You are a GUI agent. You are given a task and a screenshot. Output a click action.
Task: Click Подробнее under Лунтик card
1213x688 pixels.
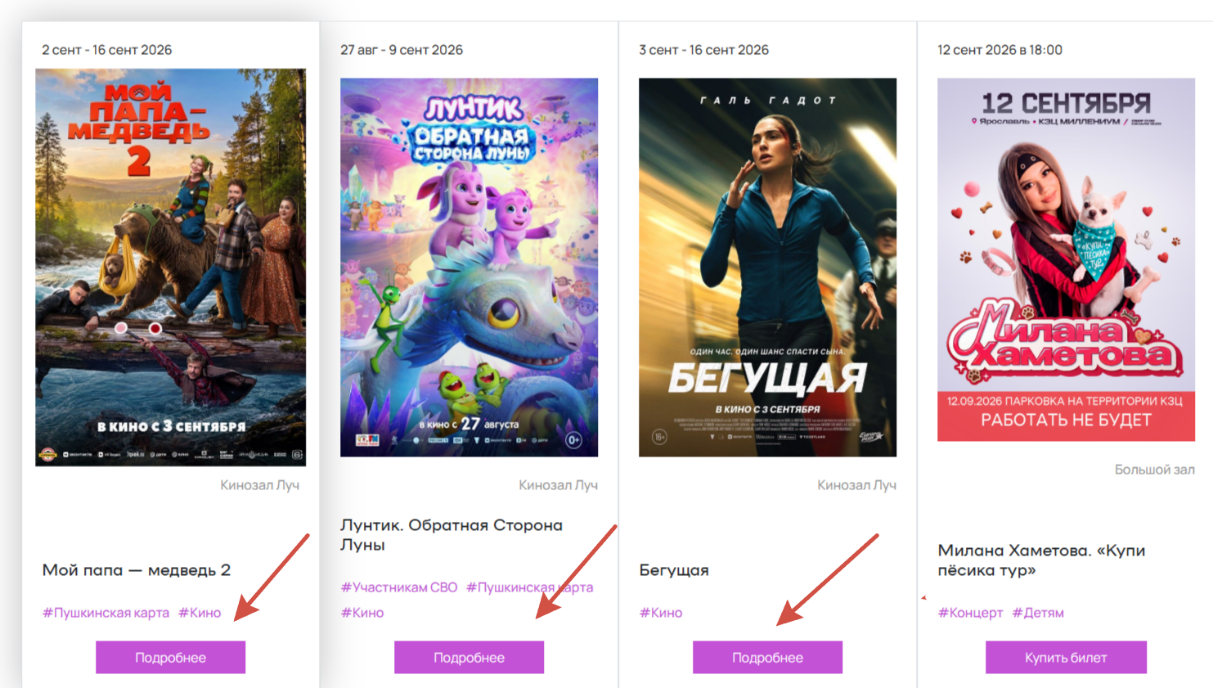(x=469, y=657)
